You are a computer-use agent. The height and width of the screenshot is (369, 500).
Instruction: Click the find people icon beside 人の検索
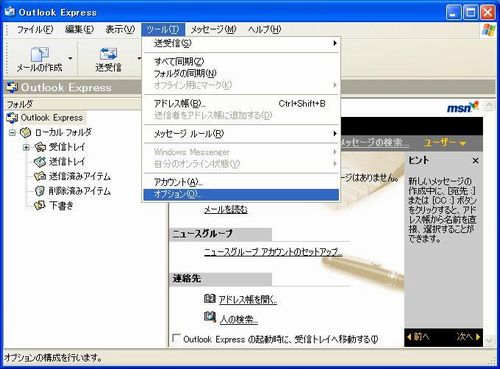(210, 317)
